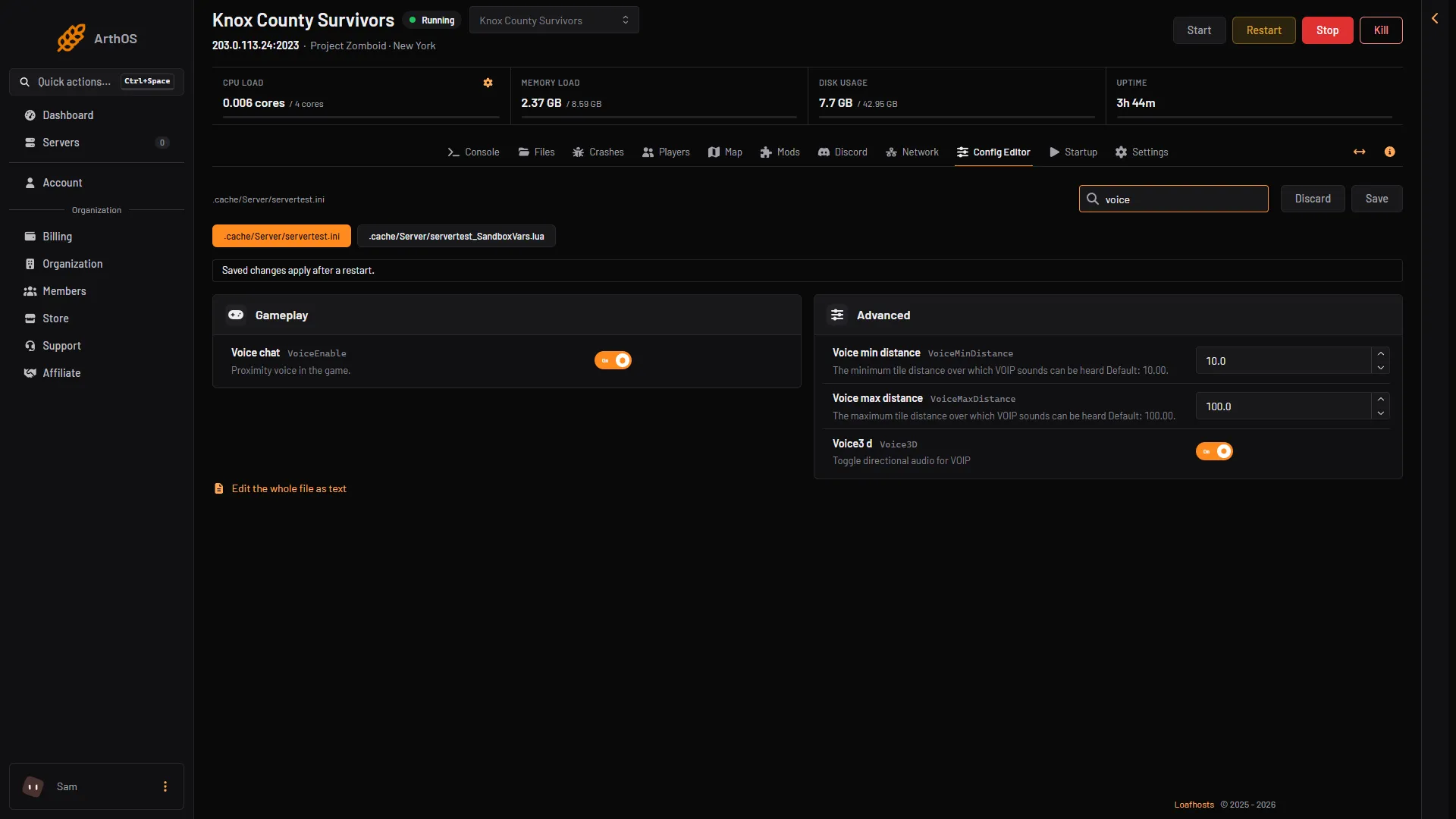Click the orange info circle icon
Screen dimensions: 1456x819
click(x=1389, y=152)
